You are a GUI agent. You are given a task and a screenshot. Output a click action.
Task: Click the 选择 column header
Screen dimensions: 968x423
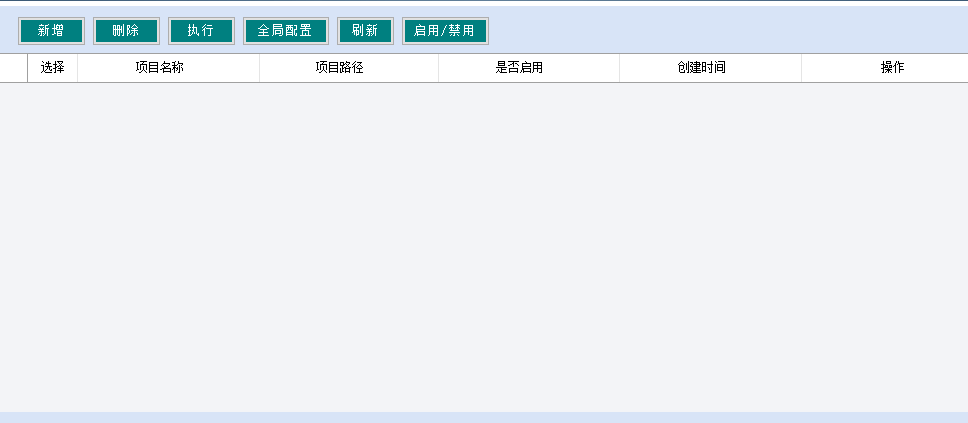click(52, 68)
